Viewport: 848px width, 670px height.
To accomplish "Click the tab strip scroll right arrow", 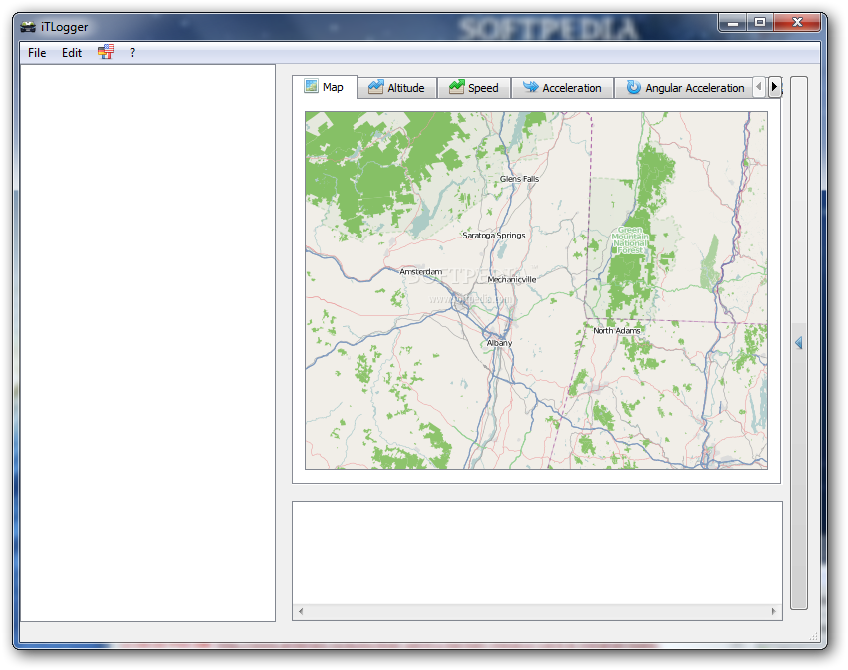I will click(774, 87).
